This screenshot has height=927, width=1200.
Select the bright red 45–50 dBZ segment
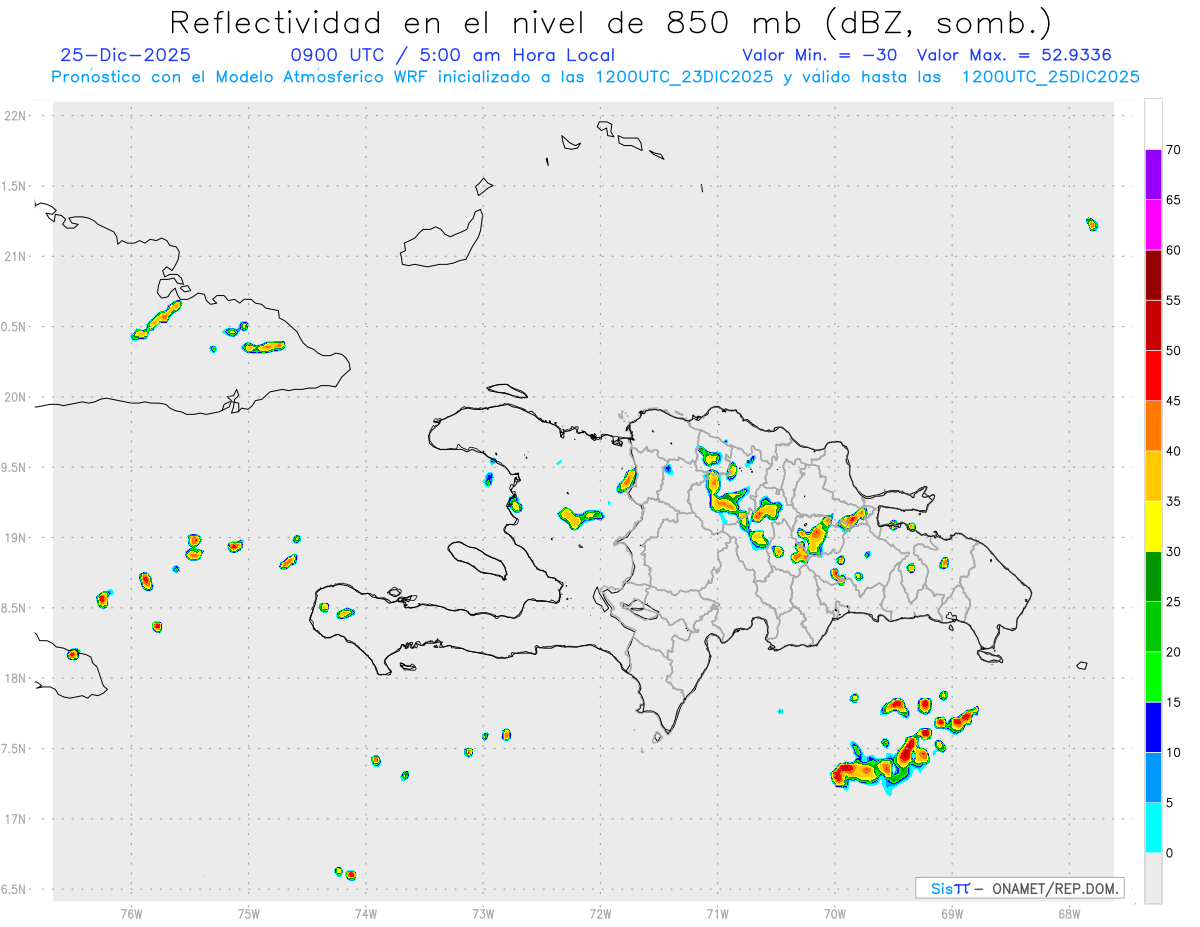tap(1153, 376)
